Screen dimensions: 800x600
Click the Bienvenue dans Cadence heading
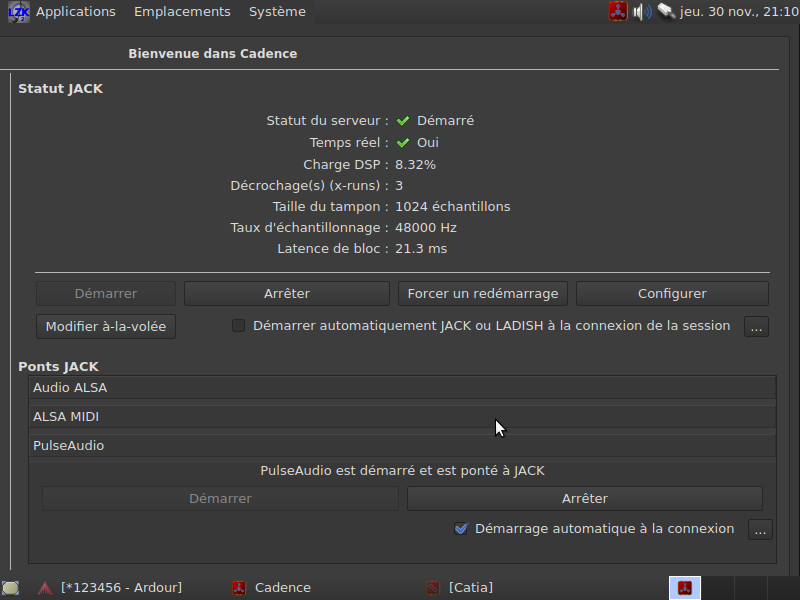tap(213, 54)
